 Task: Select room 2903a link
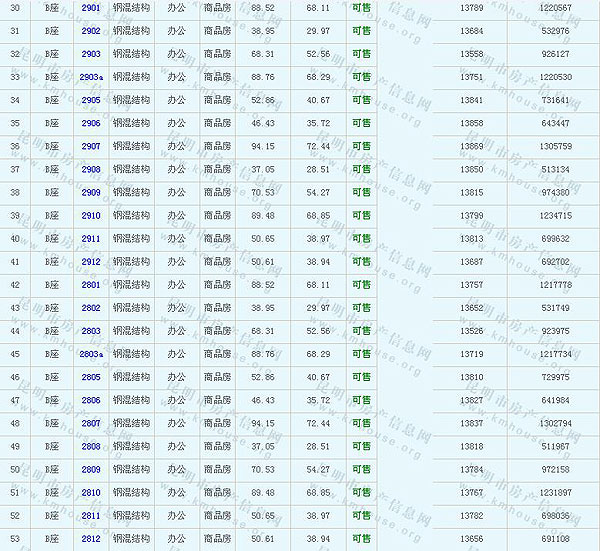pyautogui.click(x=91, y=77)
